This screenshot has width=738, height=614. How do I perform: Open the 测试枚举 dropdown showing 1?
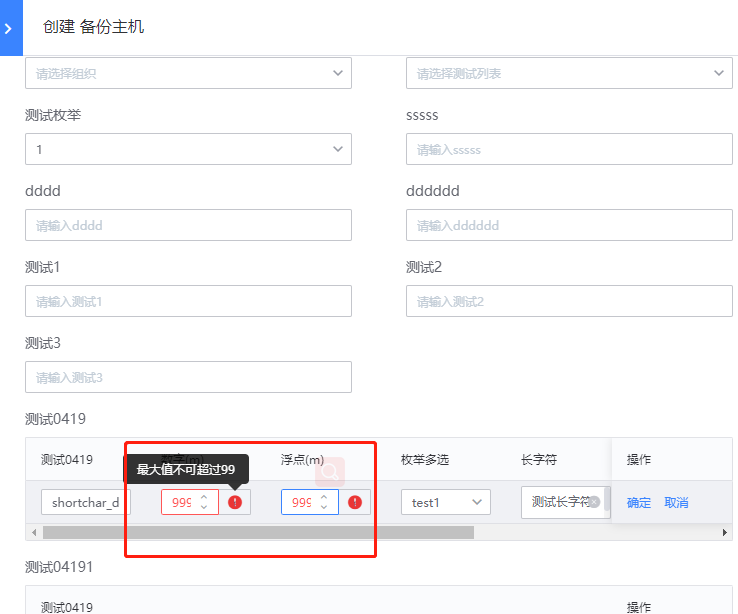coord(188,149)
